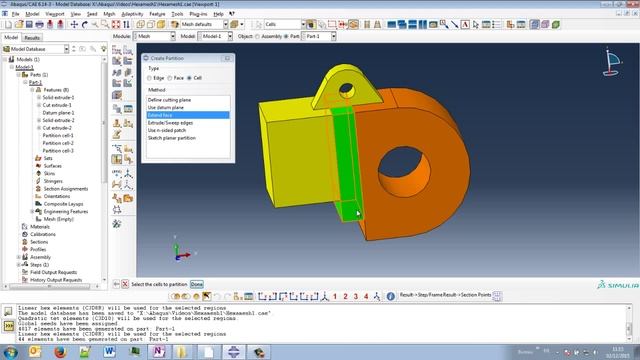Viewport: 640px width, 360px height.
Task: Click the Partition cell tool icon
Action: pyautogui.click(x=117, y=159)
